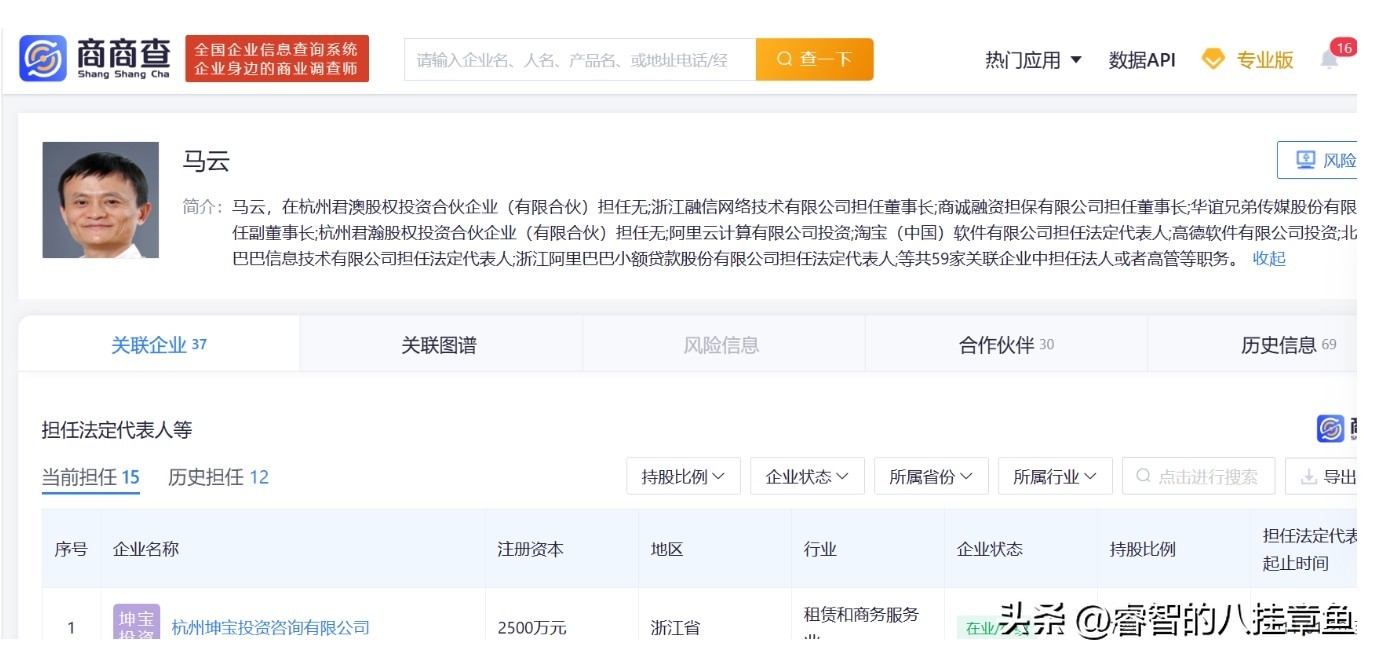Click the 马云 name heading
Screen dimensions: 1375x657
coord(206,160)
